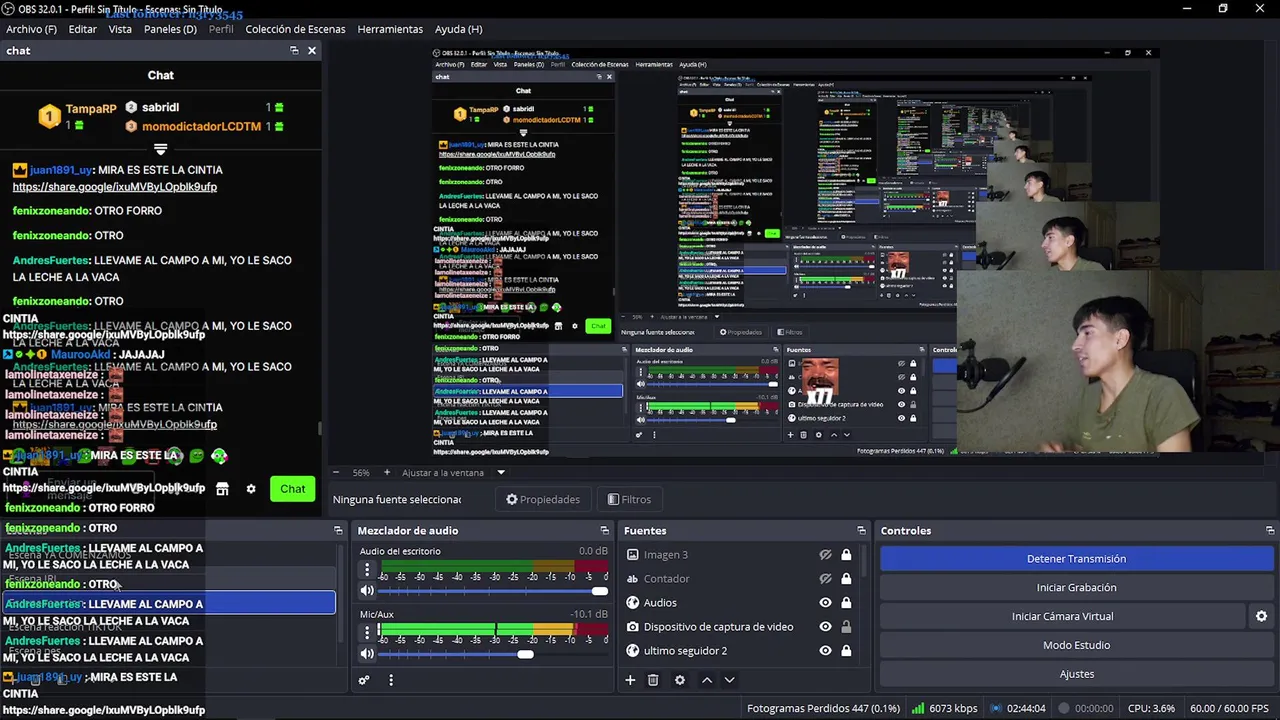Mute Audio del escritorio speaker icon
Screen dimensions: 1280x720
[x=367, y=591]
